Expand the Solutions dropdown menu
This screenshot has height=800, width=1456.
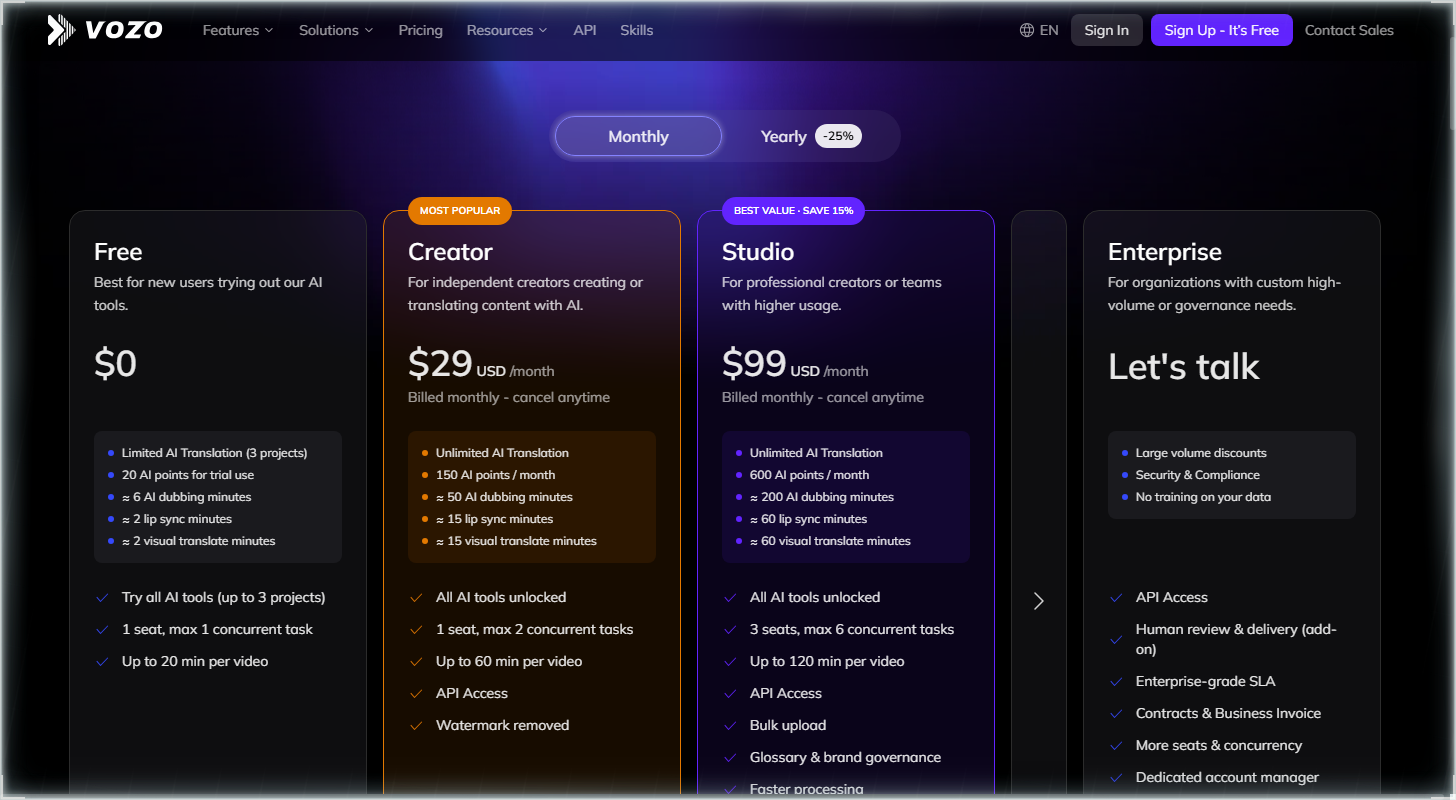(336, 30)
